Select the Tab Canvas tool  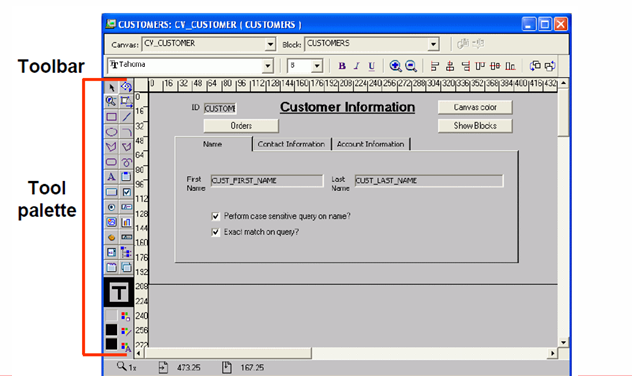point(111,267)
